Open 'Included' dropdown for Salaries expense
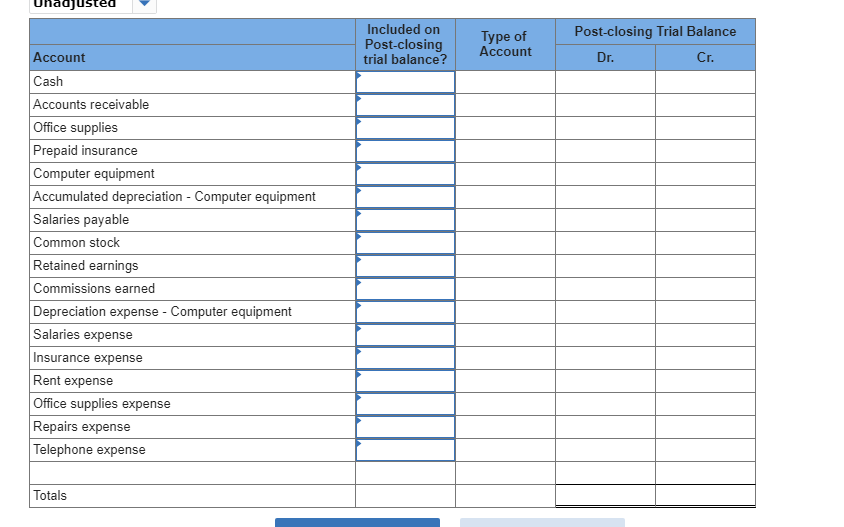Viewport: 844px width, 527px height. click(x=405, y=335)
